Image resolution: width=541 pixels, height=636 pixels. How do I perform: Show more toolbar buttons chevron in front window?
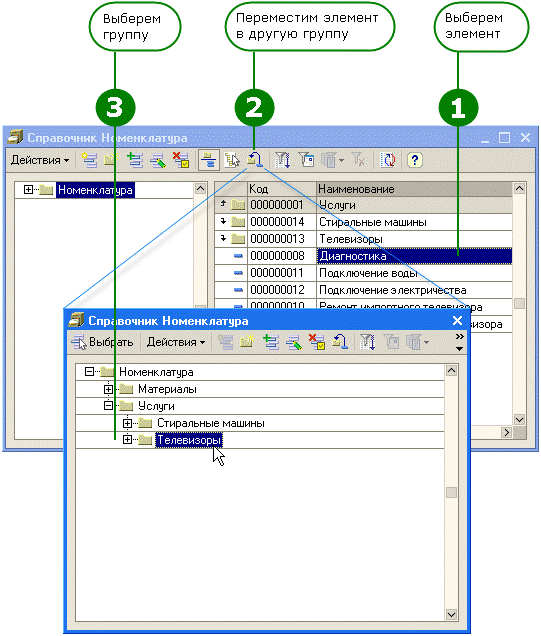(459, 337)
